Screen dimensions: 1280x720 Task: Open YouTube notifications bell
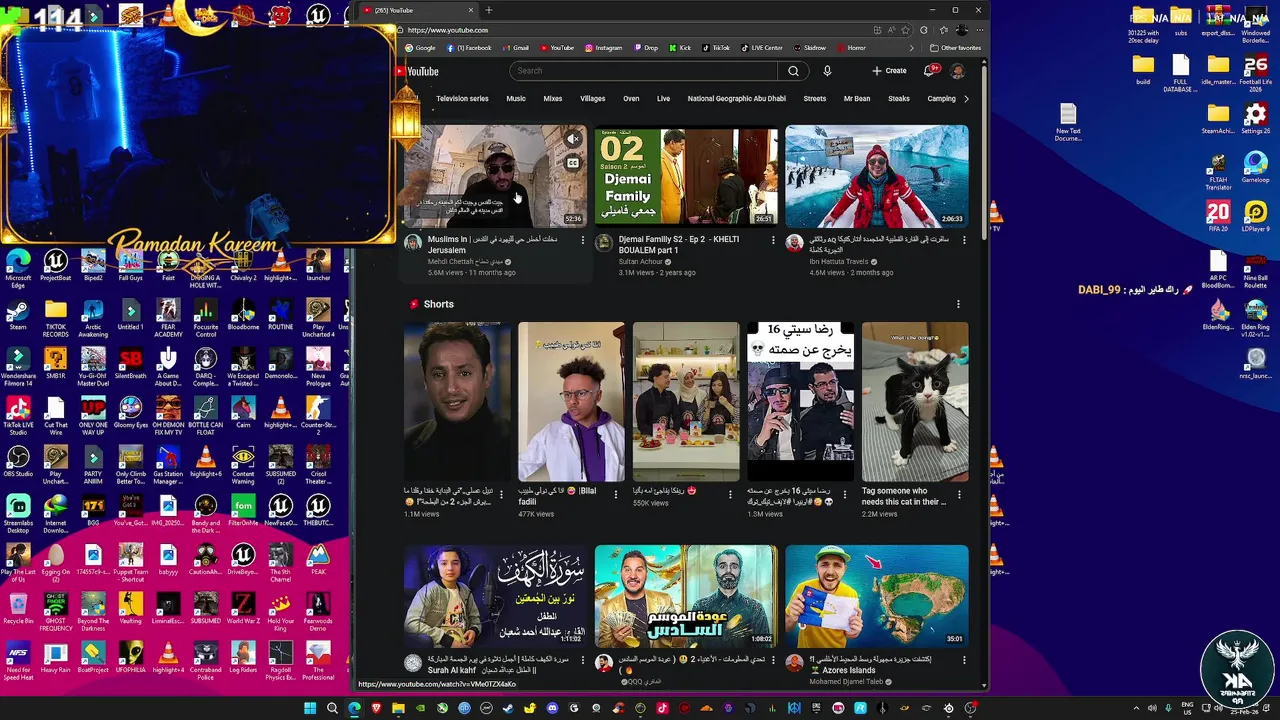tap(930, 71)
